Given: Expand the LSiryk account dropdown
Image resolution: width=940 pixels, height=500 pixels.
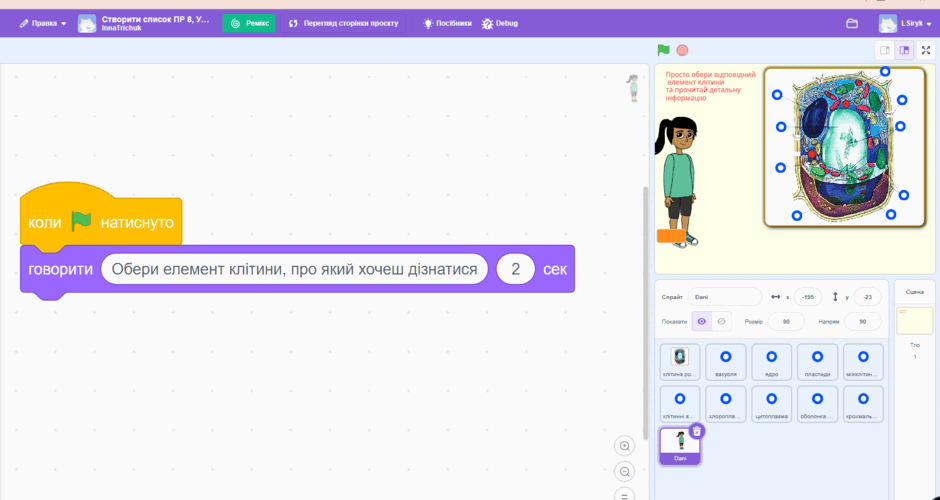Looking at the screenshot, I should [x=905, y=23].
